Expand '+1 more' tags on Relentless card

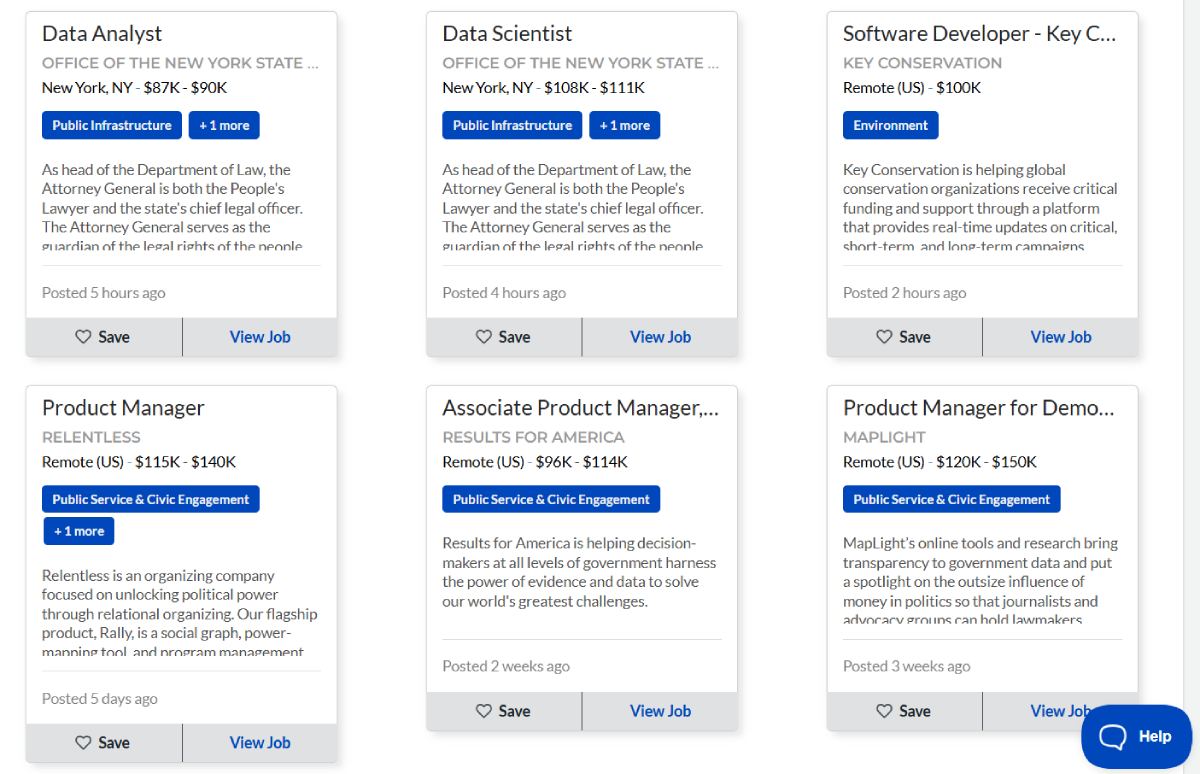pyautogui.click(x=79, y=531)
